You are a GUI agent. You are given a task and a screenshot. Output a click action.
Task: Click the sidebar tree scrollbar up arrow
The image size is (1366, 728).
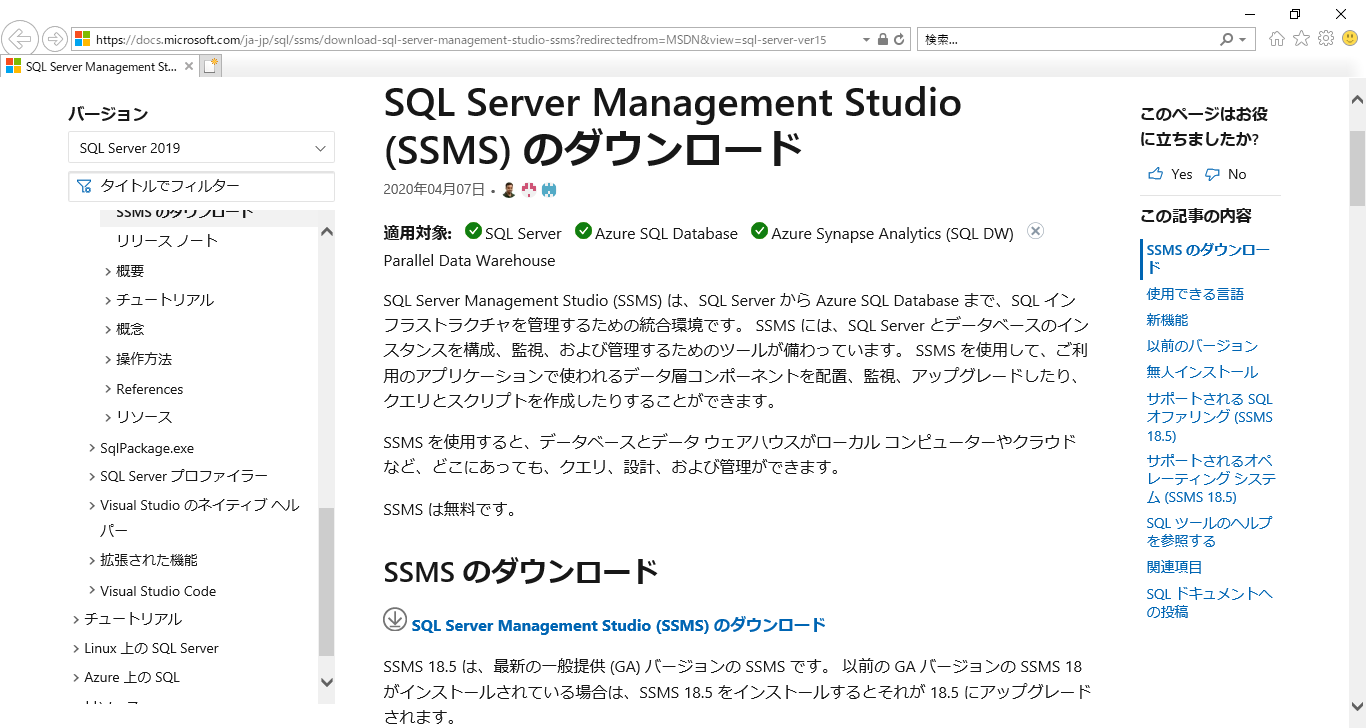pyautogui.click(x=327, y=231)
